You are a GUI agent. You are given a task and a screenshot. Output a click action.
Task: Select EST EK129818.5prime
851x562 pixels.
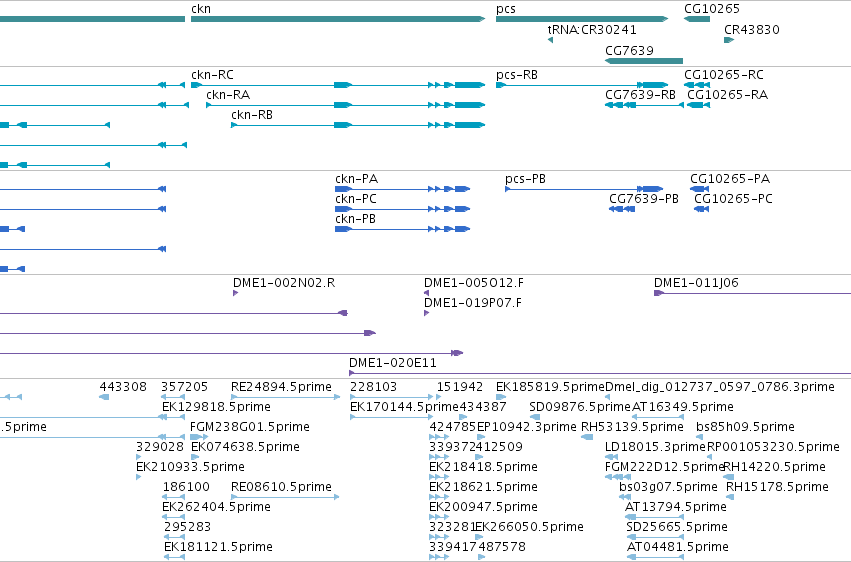coord(216,407)
